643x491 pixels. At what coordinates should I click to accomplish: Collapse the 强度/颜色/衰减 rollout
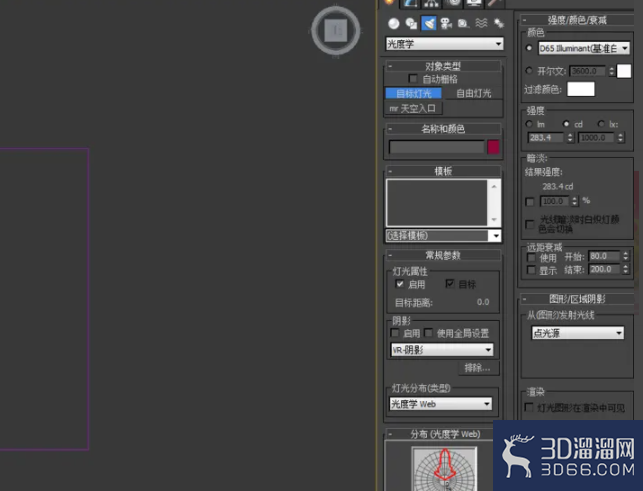(577, 20)
